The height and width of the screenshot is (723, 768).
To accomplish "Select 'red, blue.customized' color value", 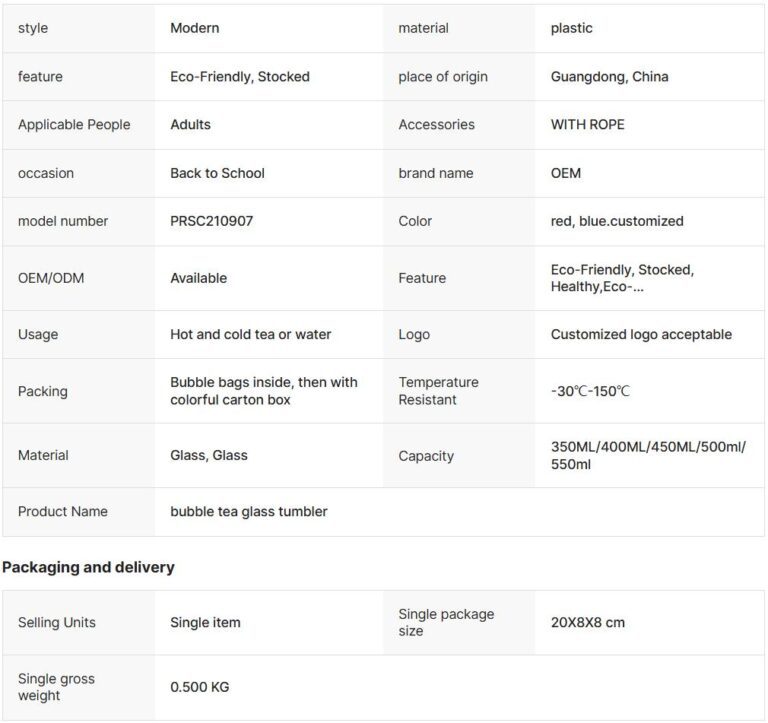I will pos(617,221).
